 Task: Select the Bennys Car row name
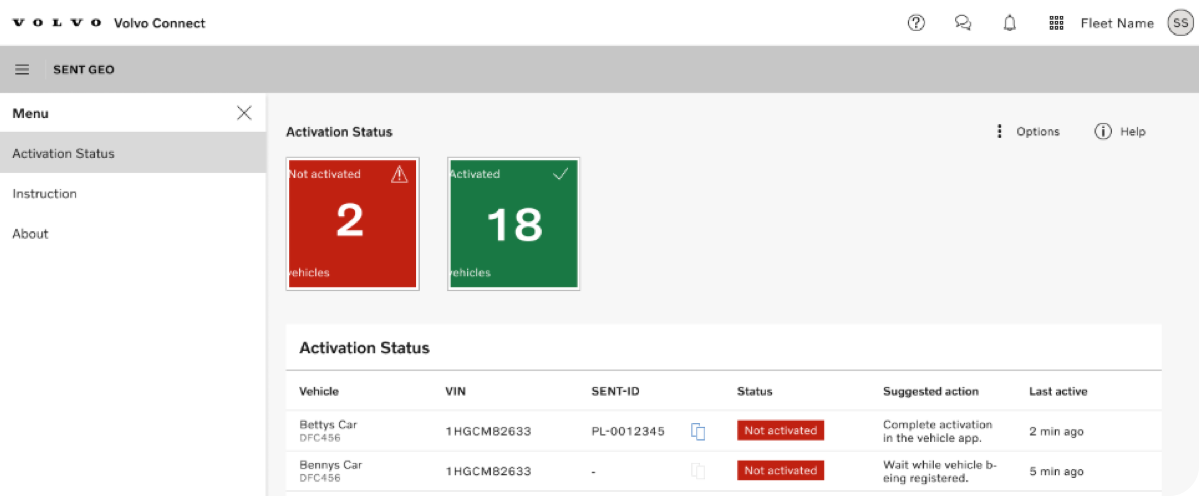(331, 464)
